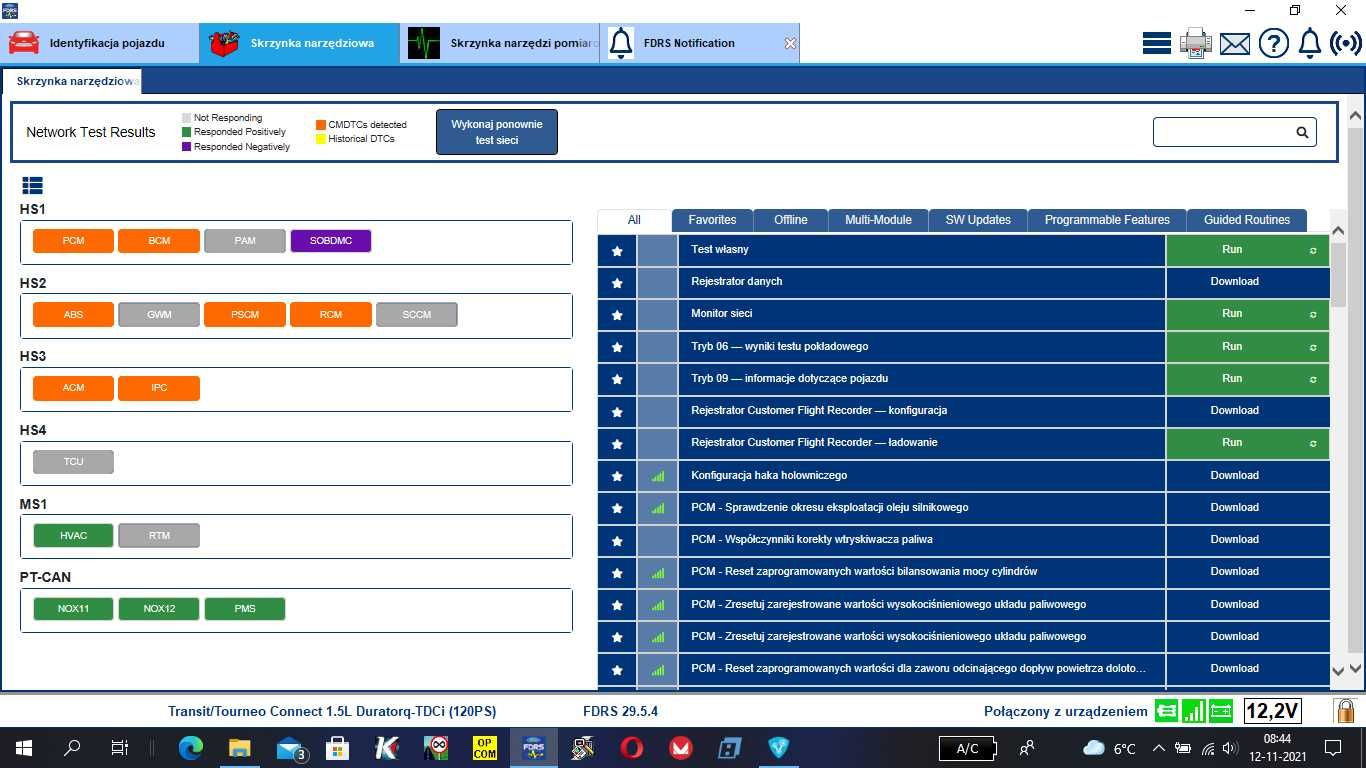Open the help question mark icon
The height and width of the screenshot is (768, 1366).
pos(1273,44)
